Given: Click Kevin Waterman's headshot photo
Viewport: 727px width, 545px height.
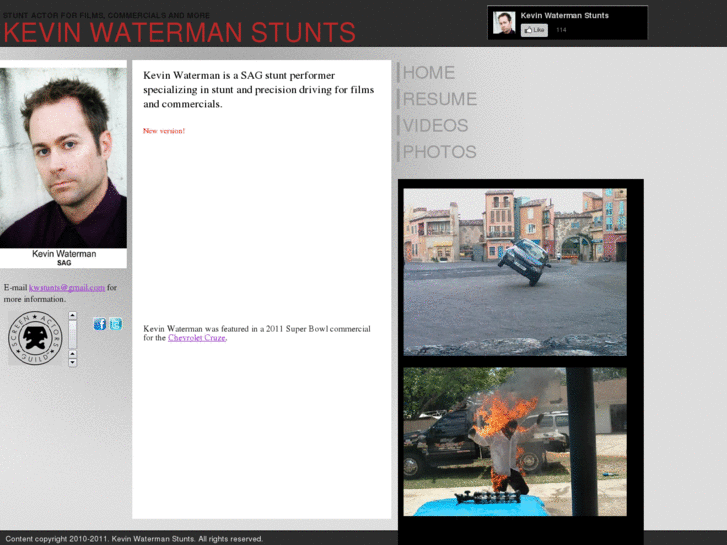Looking at the screenshot, I should tap(63, 158).
